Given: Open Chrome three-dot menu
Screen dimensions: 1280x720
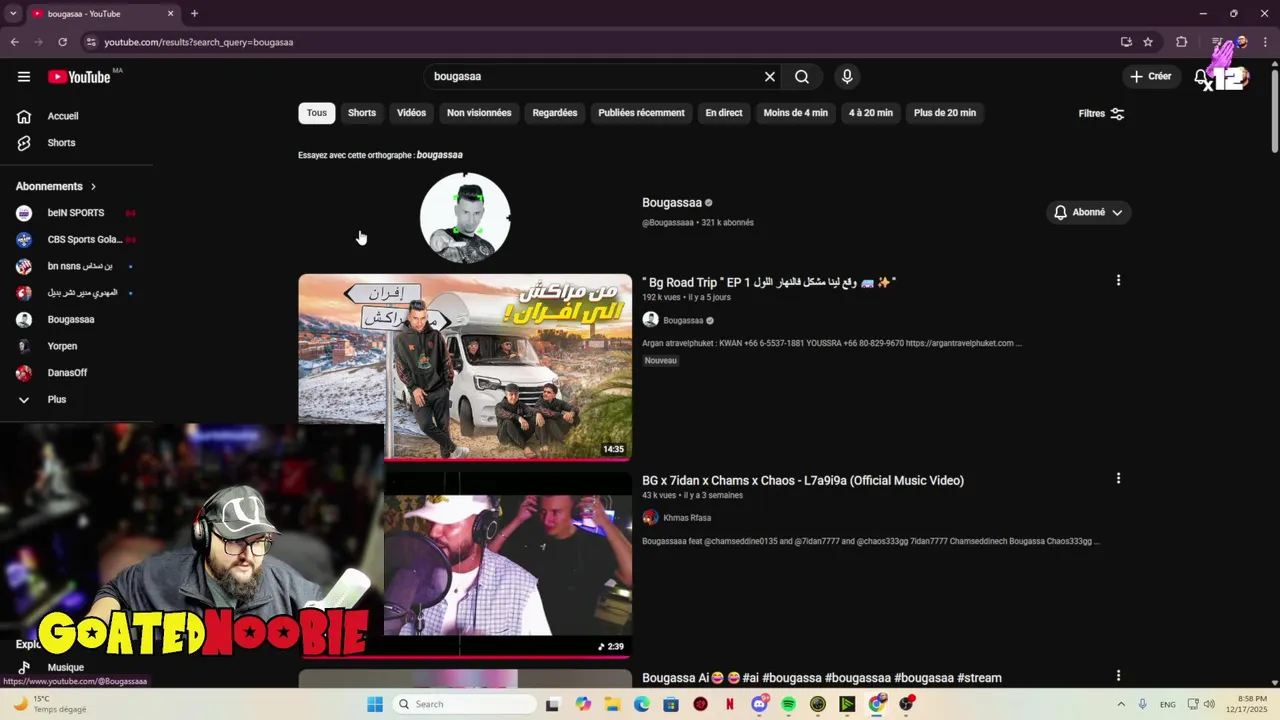Looking at the screenshot, I should 1266,42.
